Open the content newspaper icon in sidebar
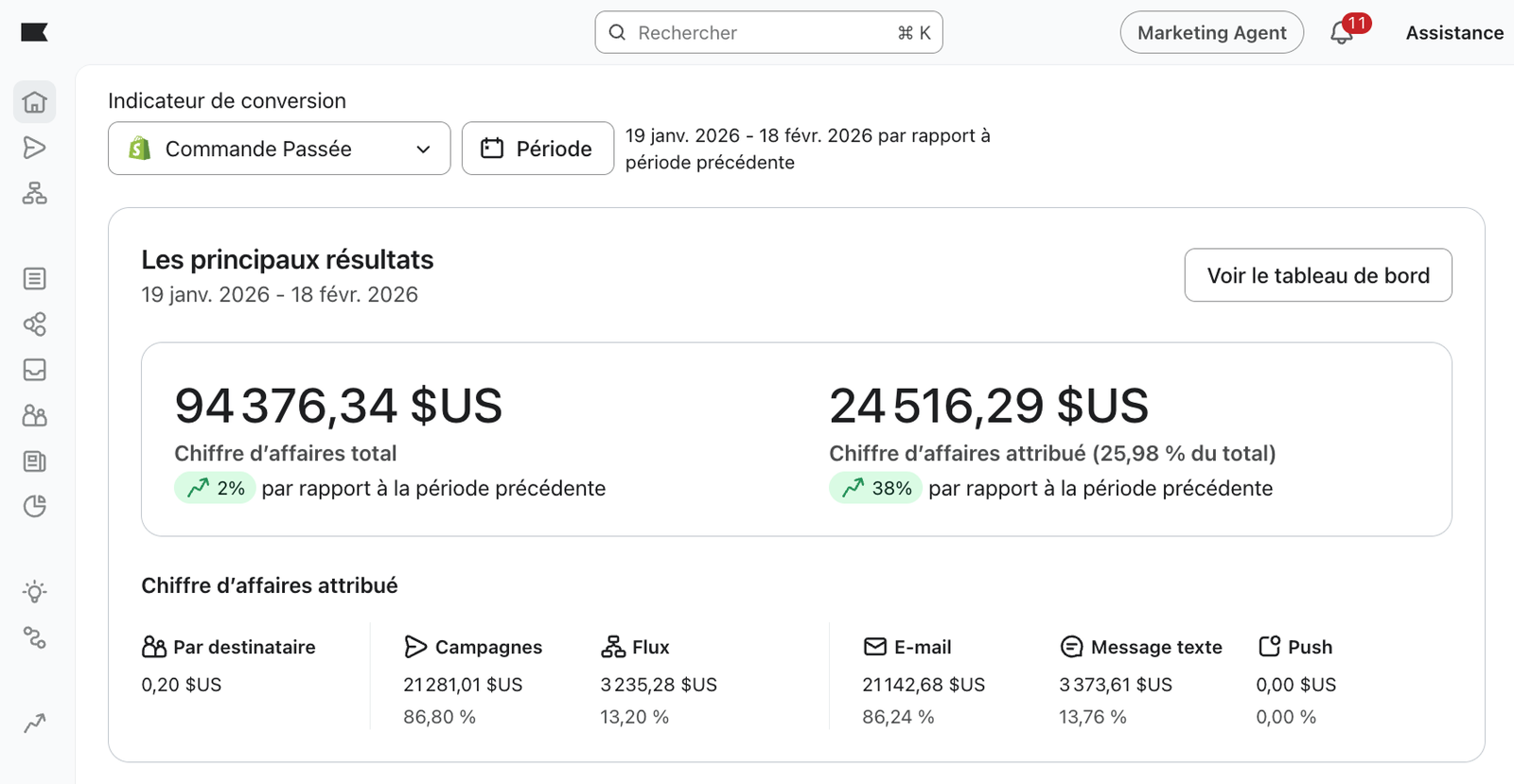The height and width of the screenshot is (784, 1514). pos(35,462)
